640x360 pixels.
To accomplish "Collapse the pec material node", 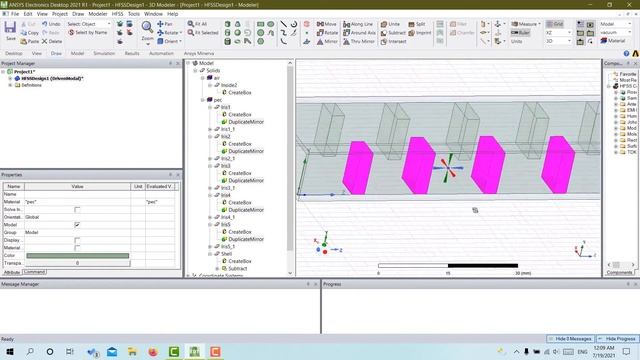I will coord(203,100).
